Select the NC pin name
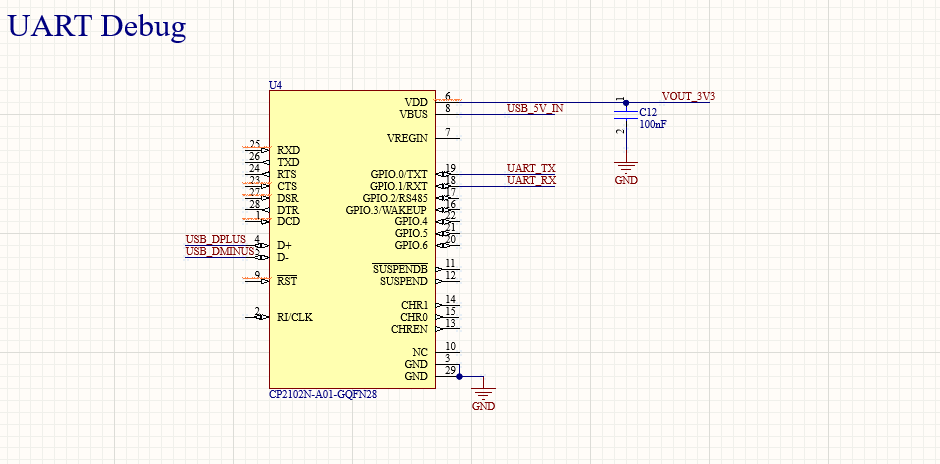 [x=420, y=352]
